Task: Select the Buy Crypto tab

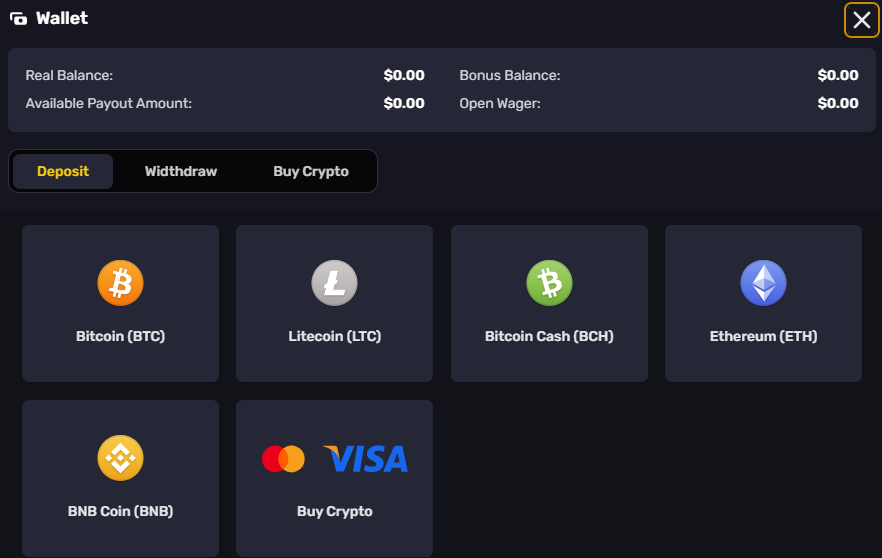Action: point(311,172)
